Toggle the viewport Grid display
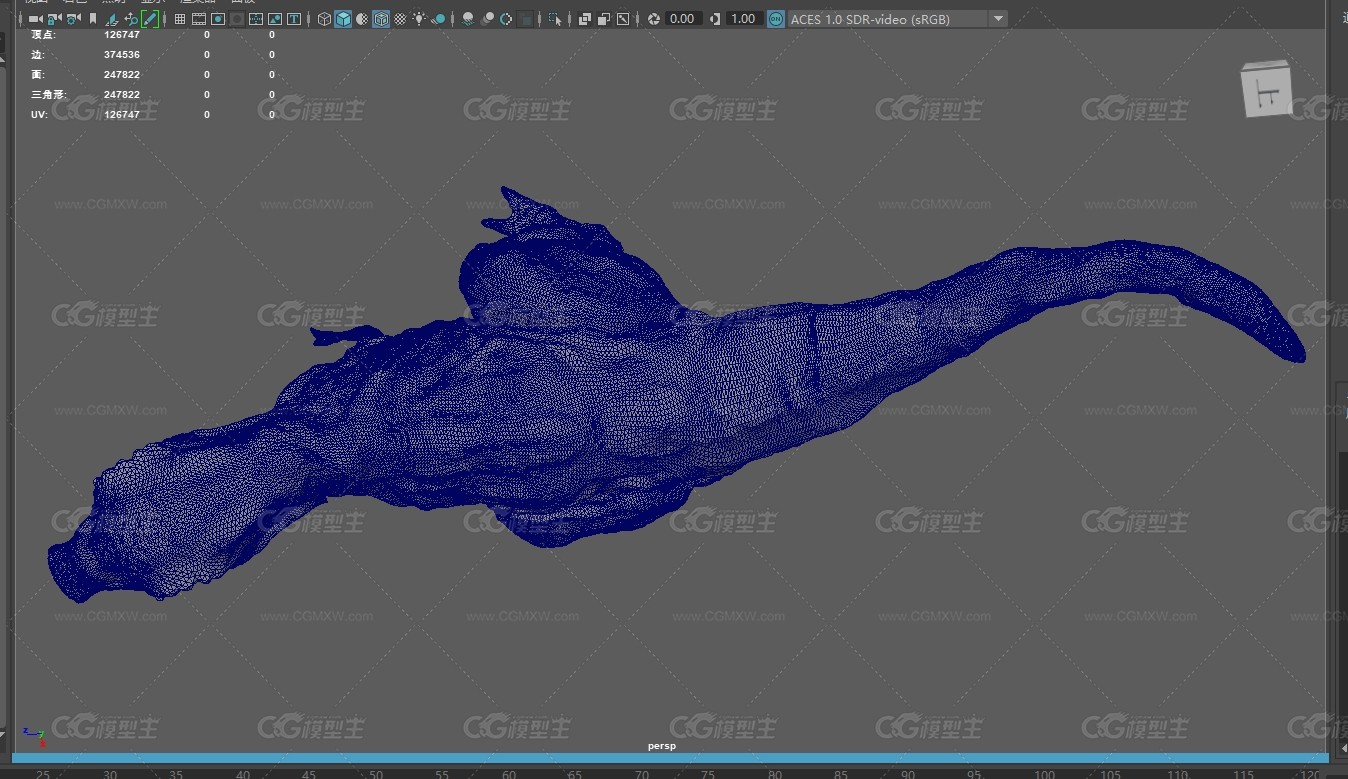The height and width of the screenshot is (779, 1348). 180,19
